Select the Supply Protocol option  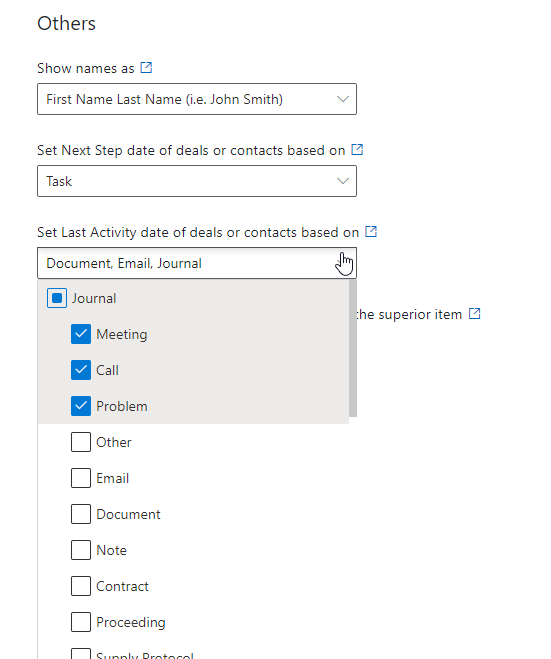point(145,655)
